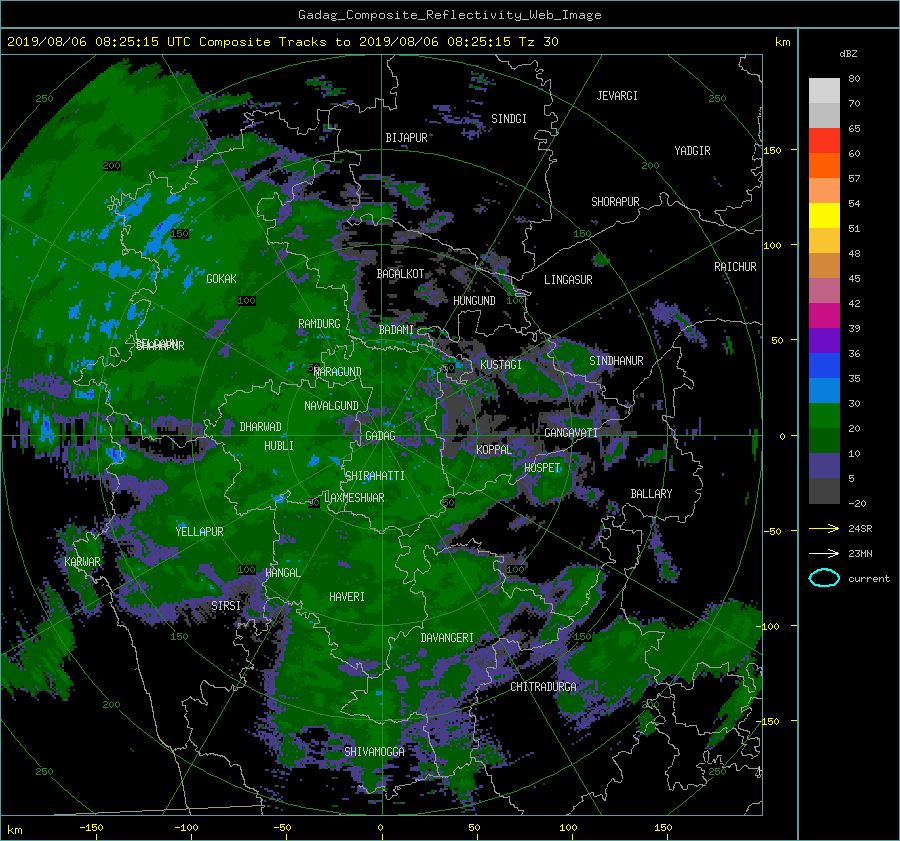Click the cyan ellipse 'current' legend icon
Viewport: 900px width, 841px height.
[824, 578]
